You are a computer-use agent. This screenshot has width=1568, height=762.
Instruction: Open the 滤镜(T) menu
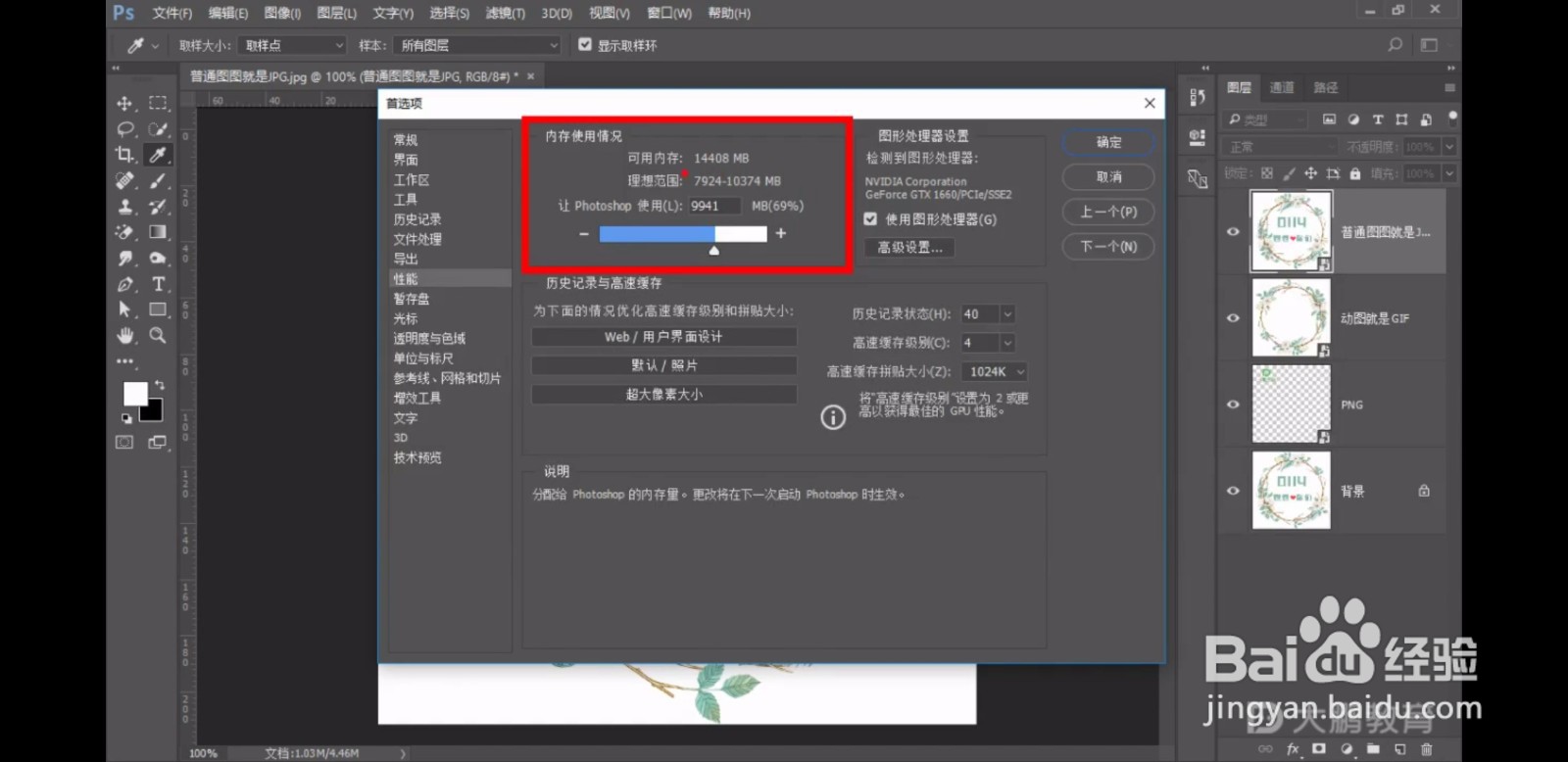point(506,13)
